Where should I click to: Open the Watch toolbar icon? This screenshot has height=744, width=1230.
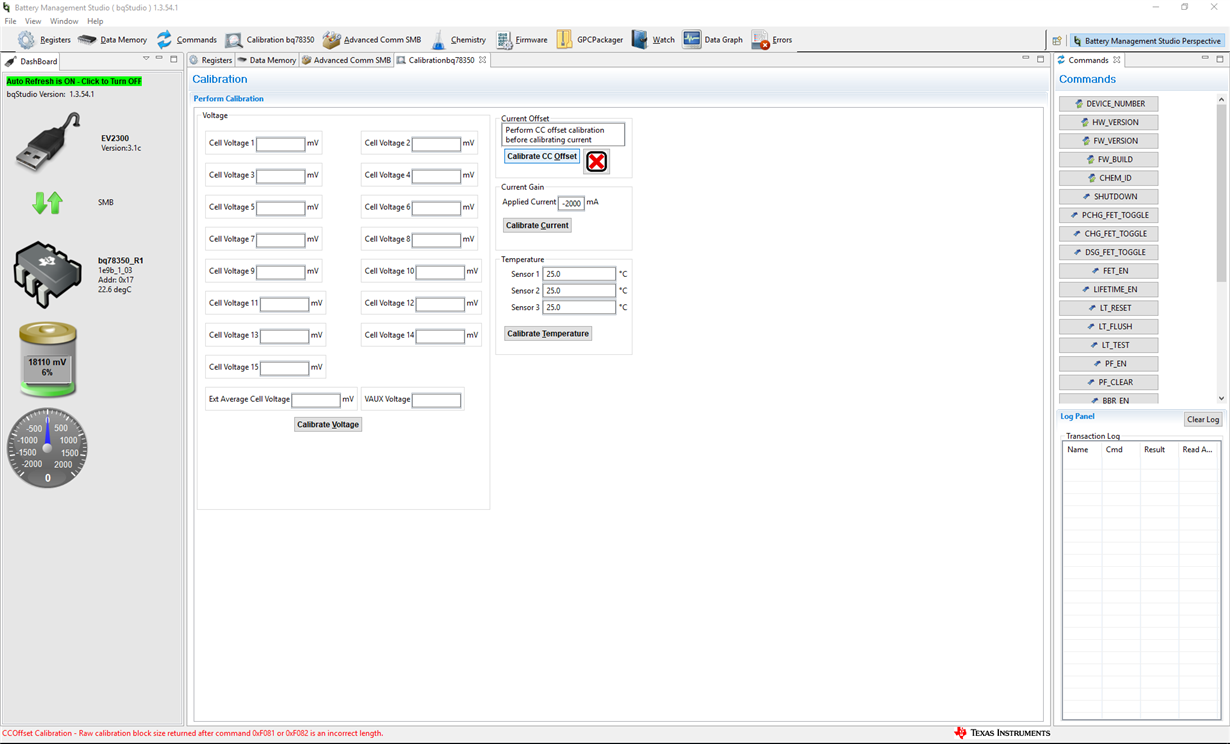[x=640, y=40]
